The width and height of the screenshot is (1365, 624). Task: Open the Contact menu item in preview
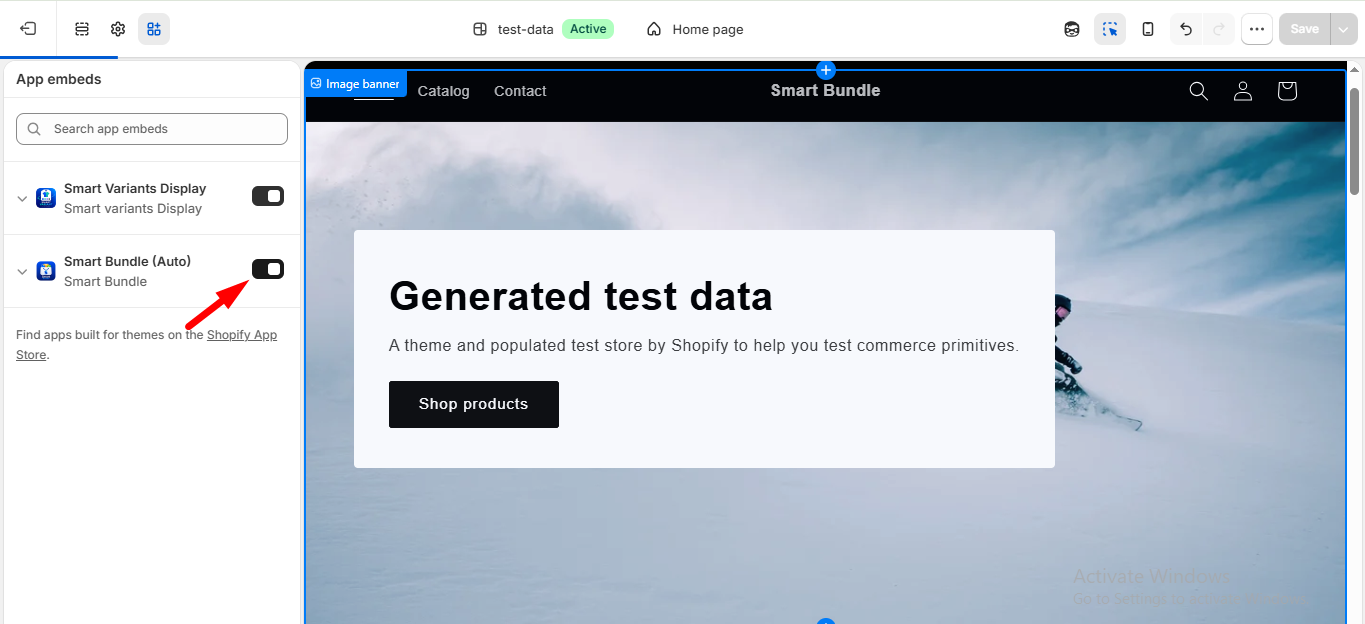[520, 91]
